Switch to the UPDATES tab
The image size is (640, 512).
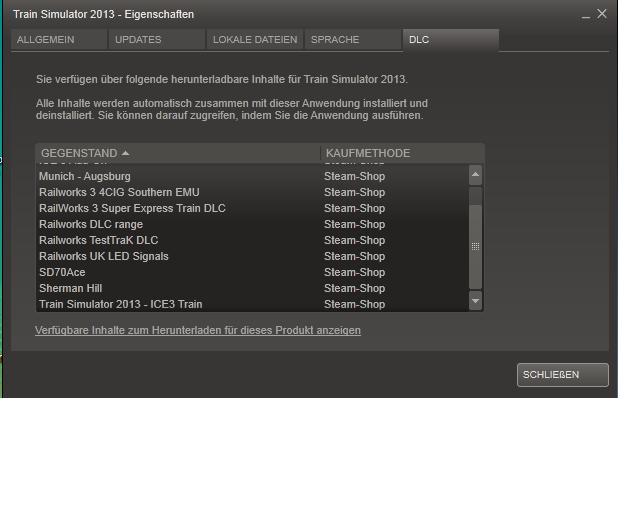(157, 40)
